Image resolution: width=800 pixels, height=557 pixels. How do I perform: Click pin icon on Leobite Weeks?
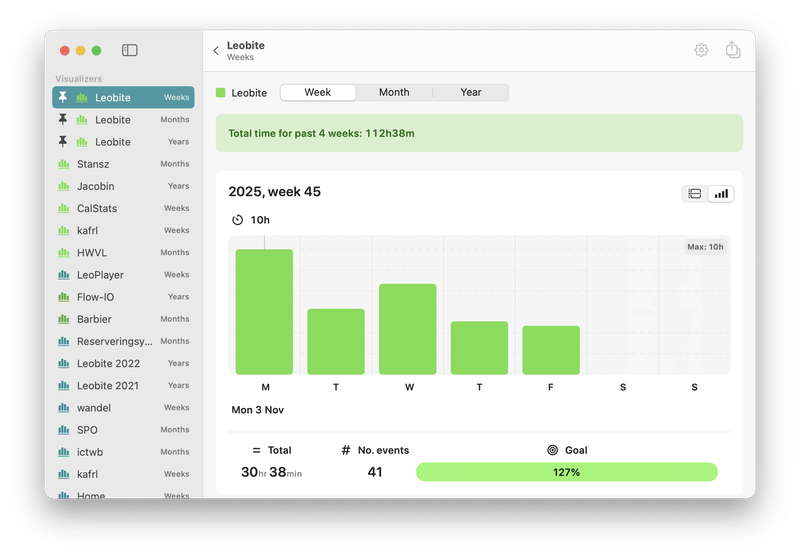[63, 97]
